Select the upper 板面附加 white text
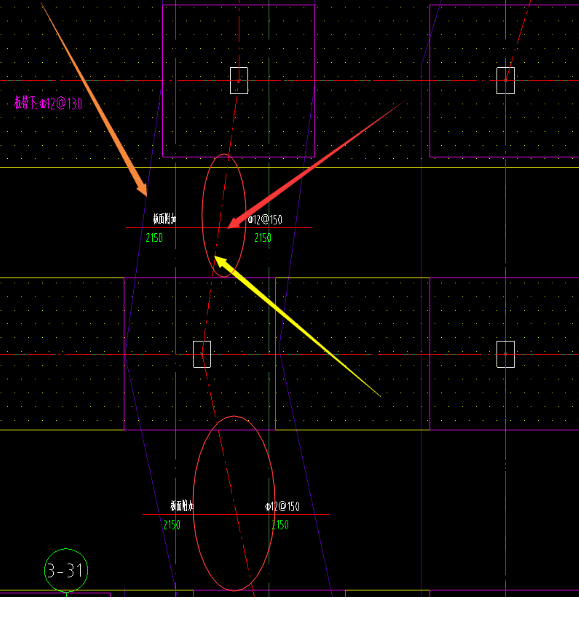 [x=165, y=219]
